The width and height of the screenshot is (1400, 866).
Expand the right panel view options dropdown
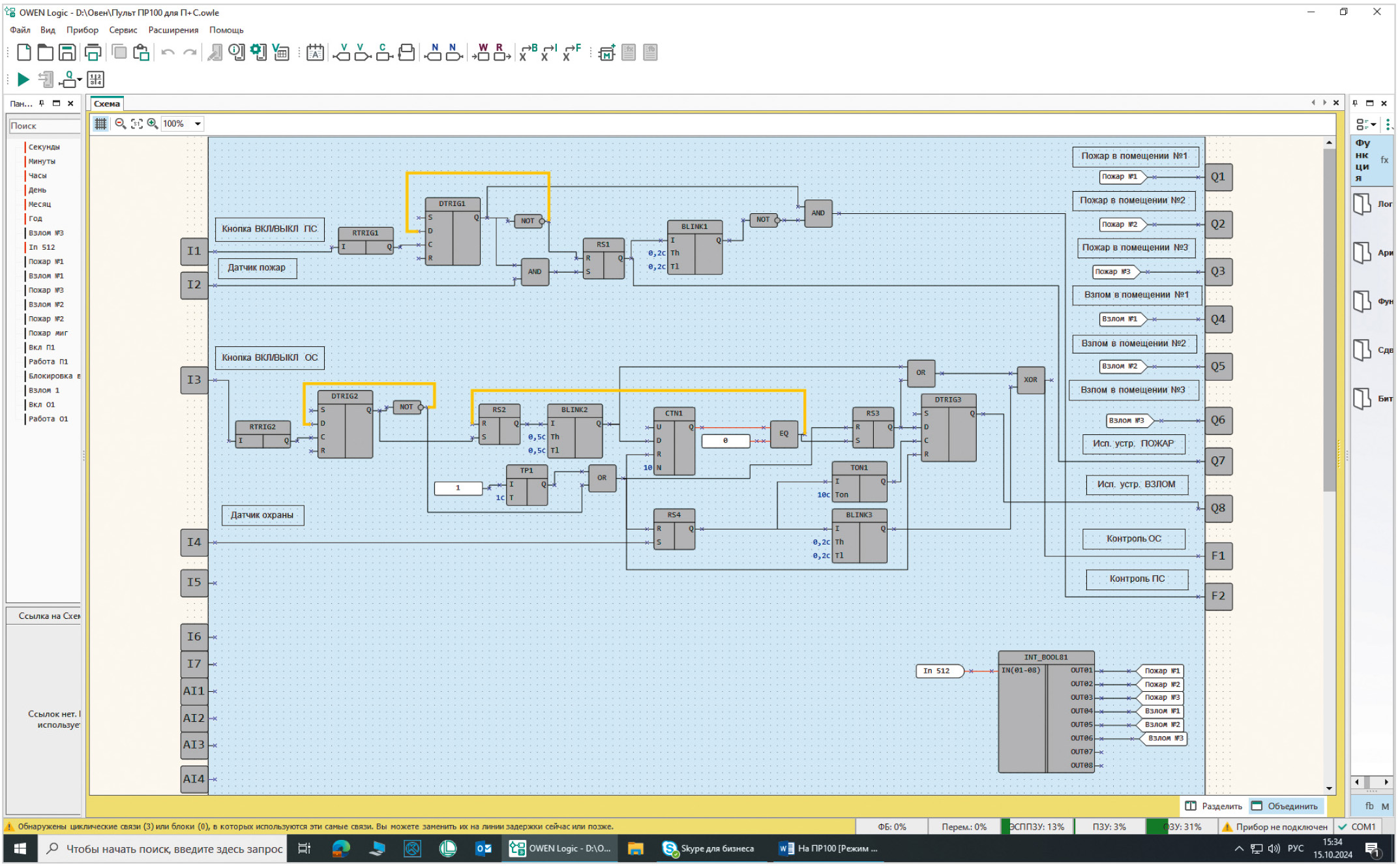(x=1374, y=124)
